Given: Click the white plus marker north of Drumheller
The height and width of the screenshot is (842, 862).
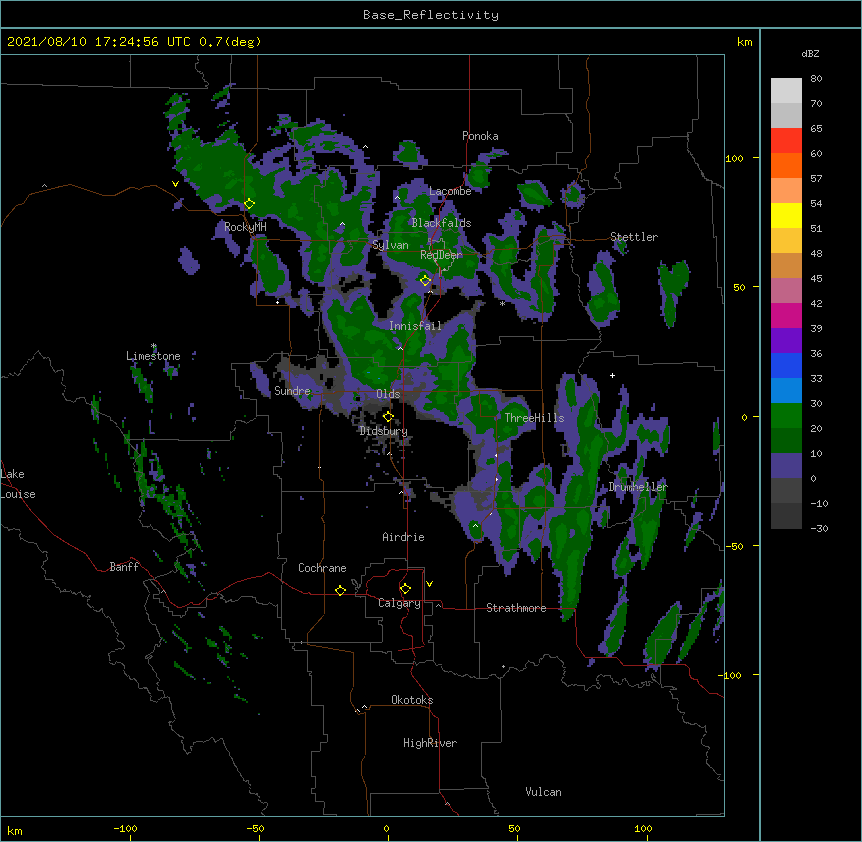Looking at the screenshot, I should tap(612, 375).
